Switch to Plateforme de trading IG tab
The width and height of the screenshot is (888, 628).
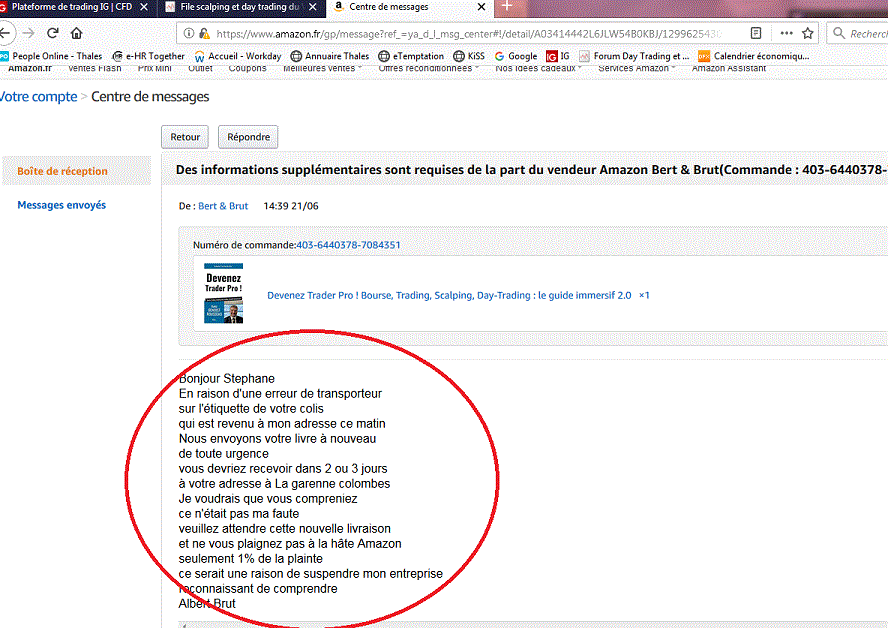71,7
